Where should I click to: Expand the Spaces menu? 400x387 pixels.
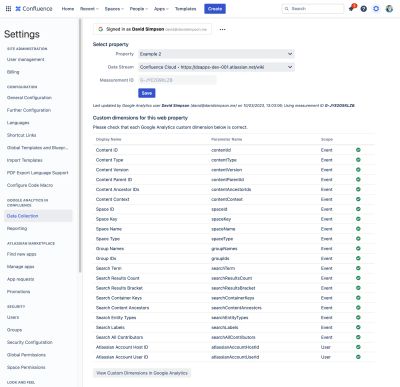coord(114,9)
